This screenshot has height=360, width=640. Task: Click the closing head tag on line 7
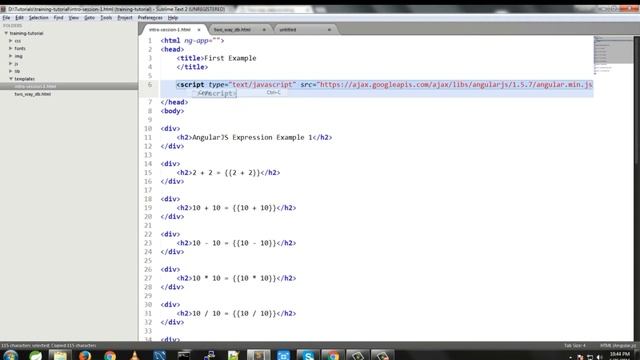pos(174,102)
